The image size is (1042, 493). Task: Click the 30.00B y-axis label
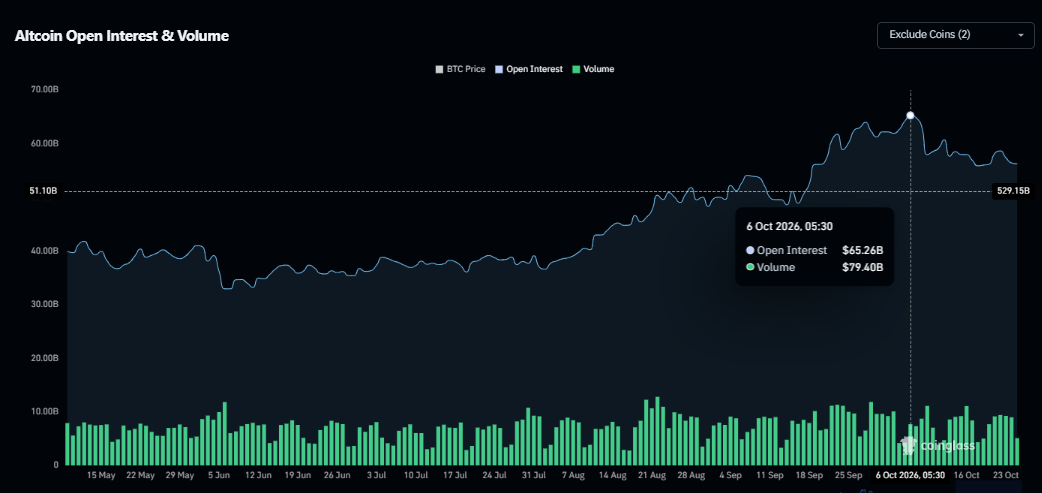pos(46,304)
